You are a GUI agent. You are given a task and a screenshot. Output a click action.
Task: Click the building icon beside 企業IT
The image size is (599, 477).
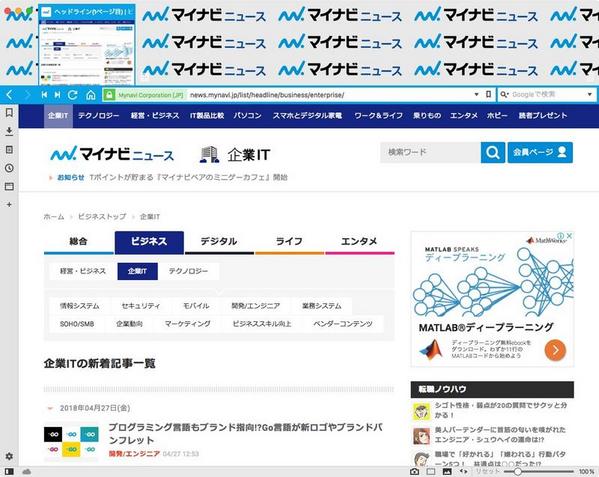tap(209, 155)
